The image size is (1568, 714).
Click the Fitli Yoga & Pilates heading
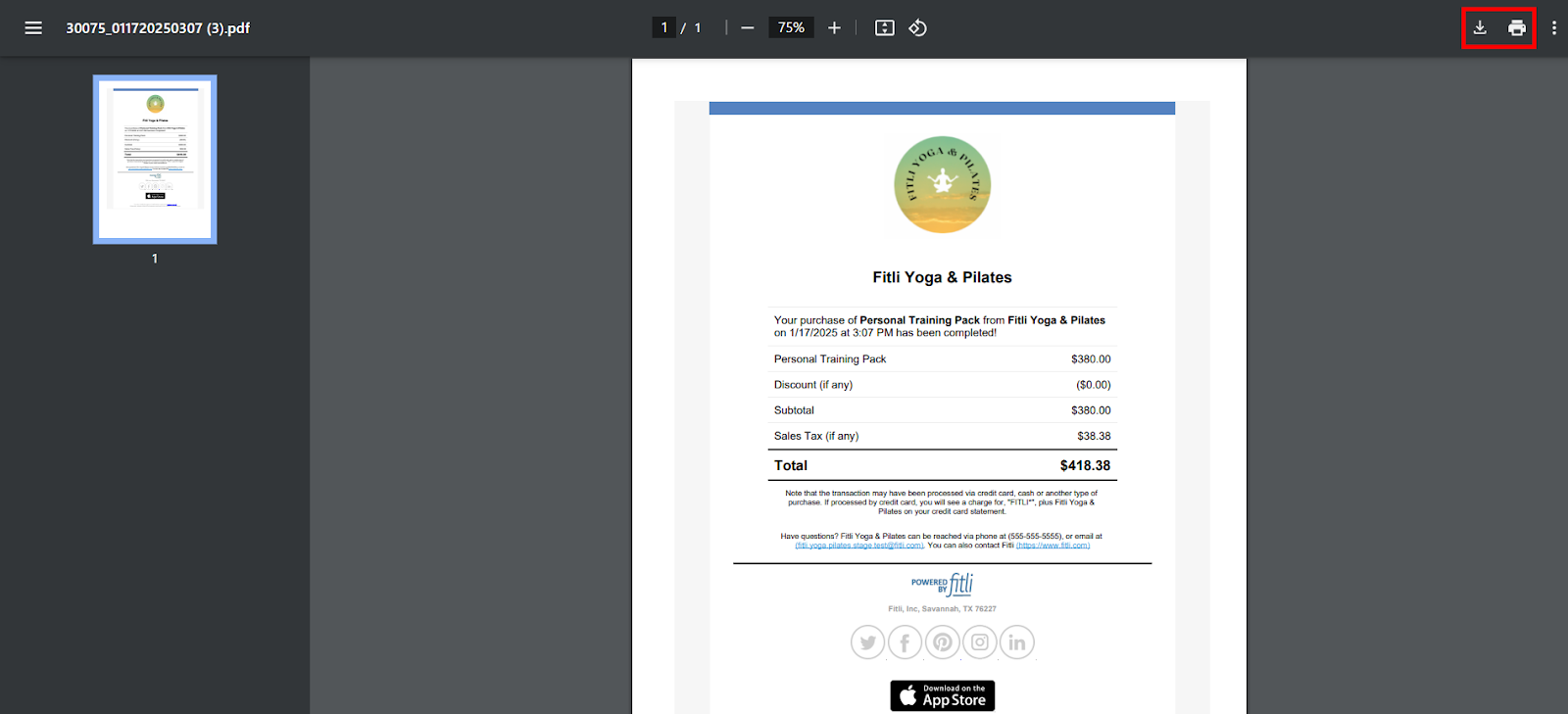[x=942, y=277]
